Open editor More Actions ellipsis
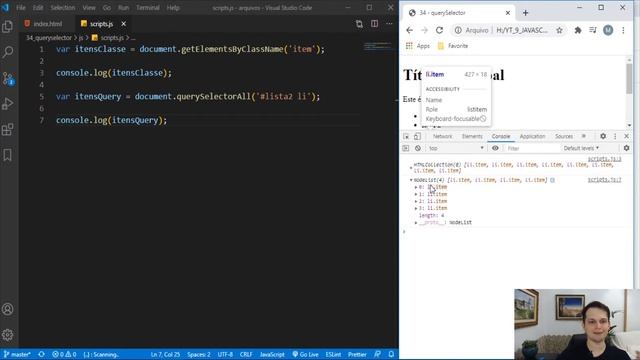640x360 pixels. (389, 24)
